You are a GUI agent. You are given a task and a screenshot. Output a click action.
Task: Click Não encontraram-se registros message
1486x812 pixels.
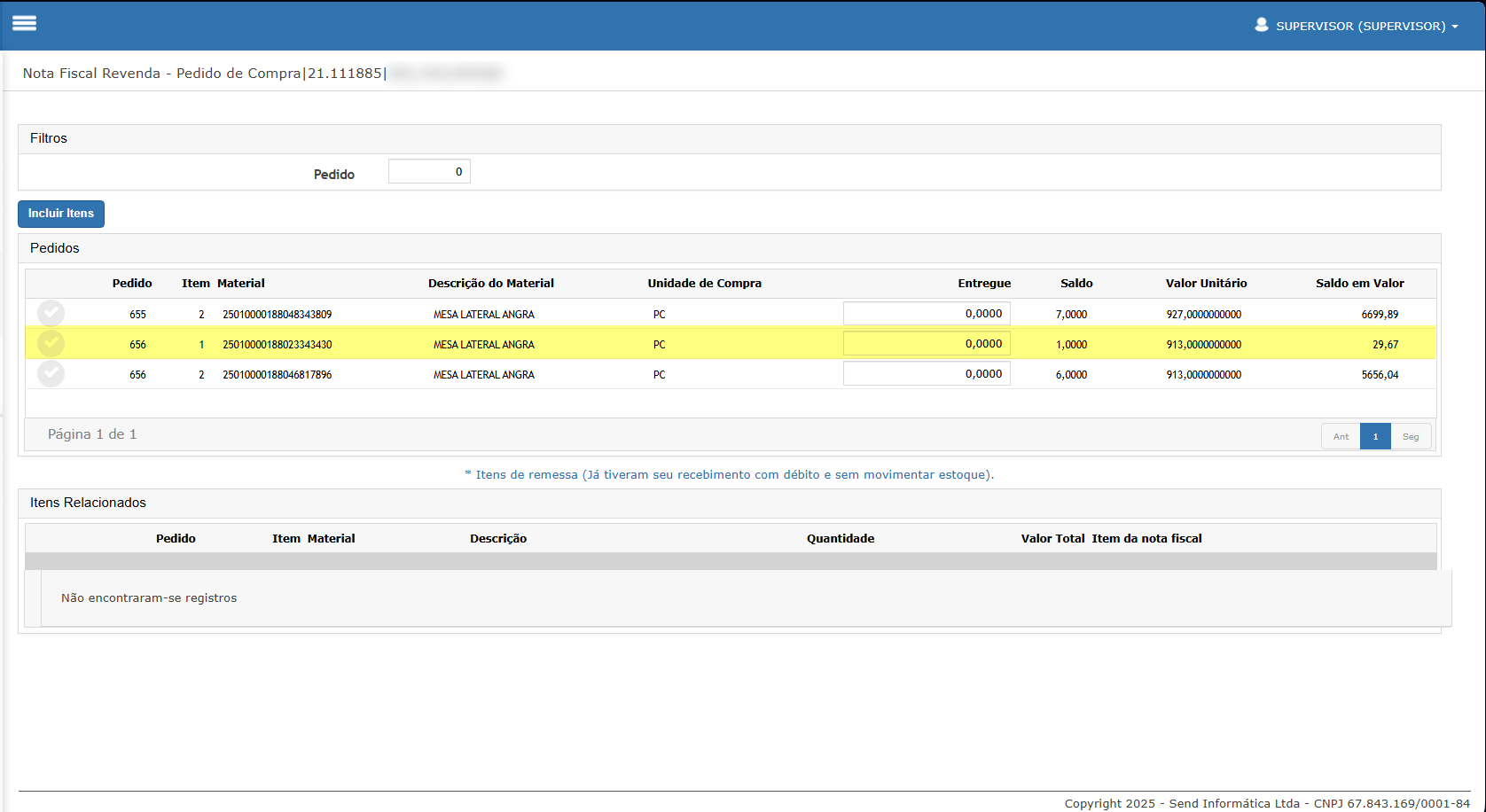[x=149, y=598]
